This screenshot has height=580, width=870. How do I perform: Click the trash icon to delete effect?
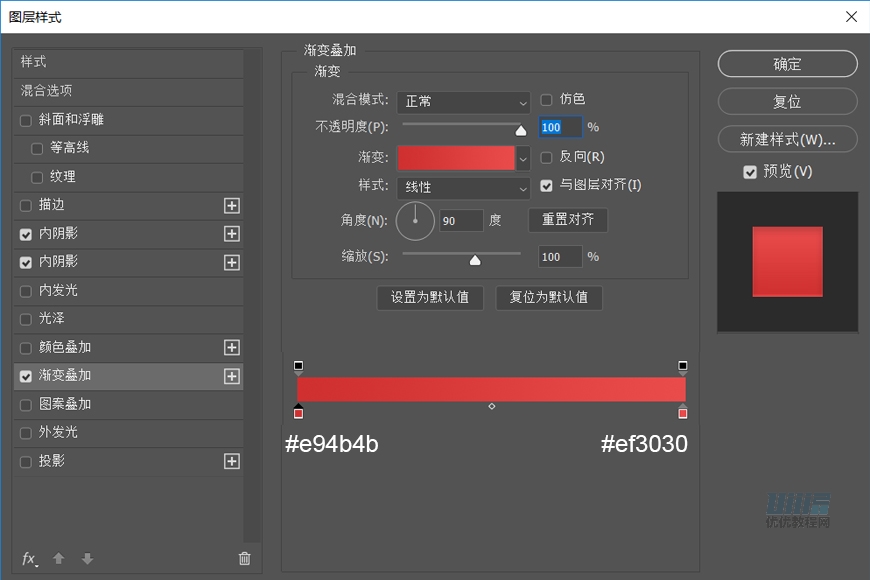pos(244,559)
